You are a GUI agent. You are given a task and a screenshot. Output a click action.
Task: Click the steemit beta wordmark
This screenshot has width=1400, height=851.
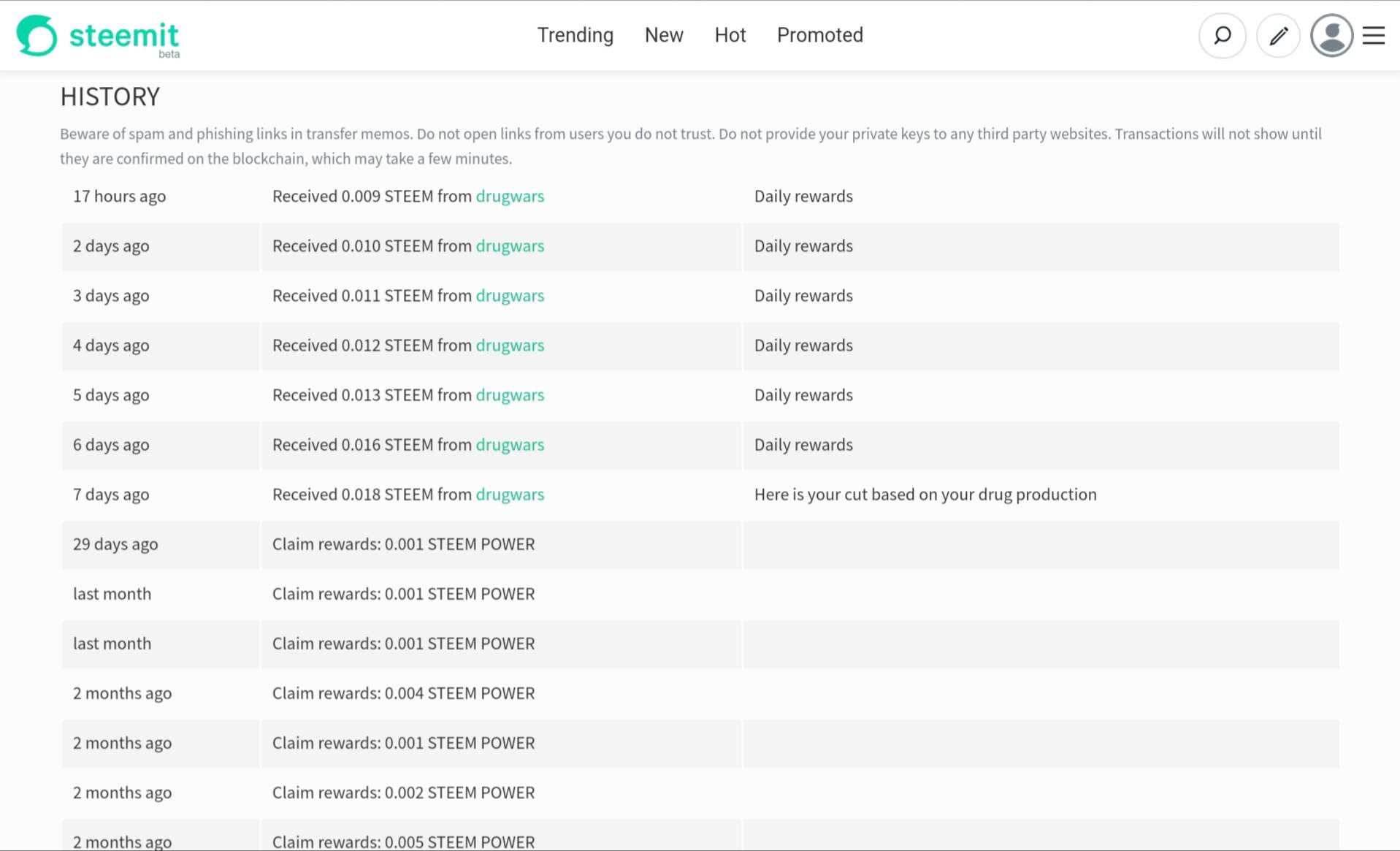(x=124, y=37)
